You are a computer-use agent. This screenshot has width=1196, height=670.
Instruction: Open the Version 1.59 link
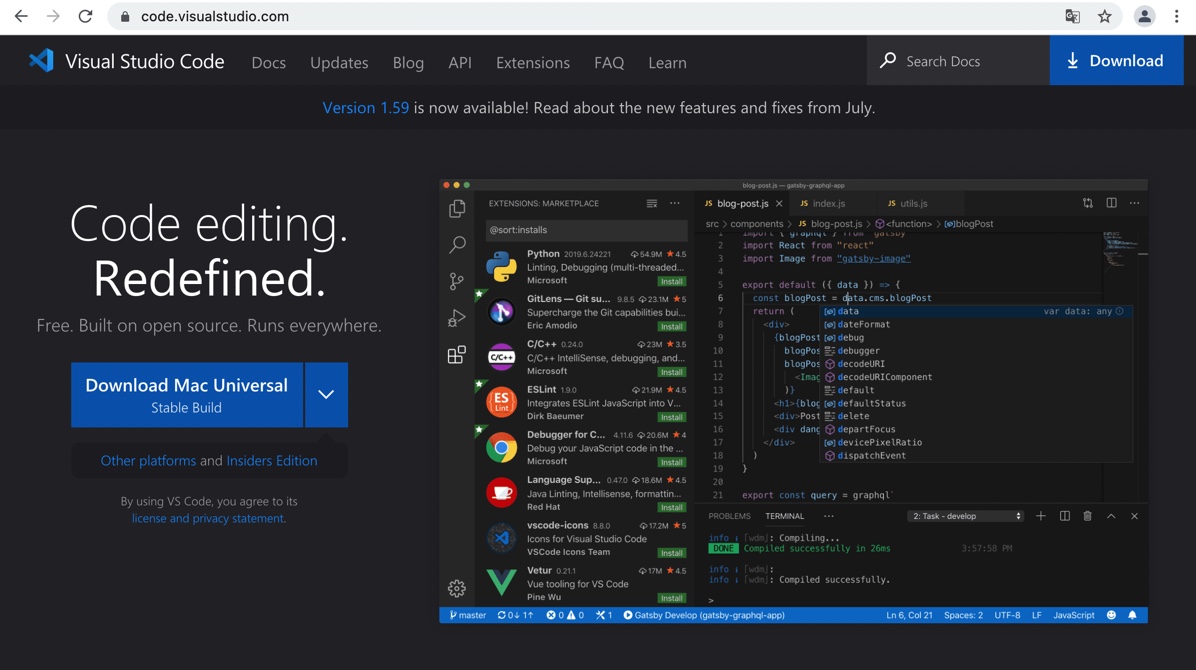(365, 108)
